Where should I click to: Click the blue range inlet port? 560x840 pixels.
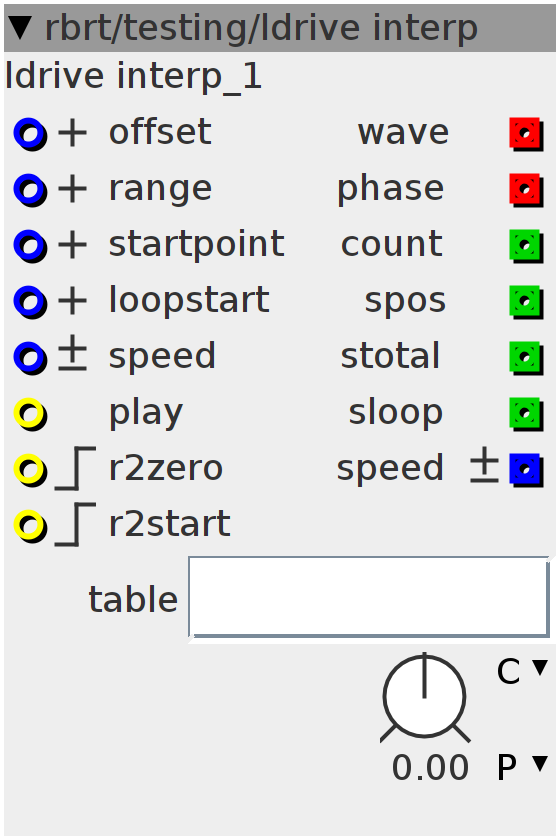pos(30,190)
